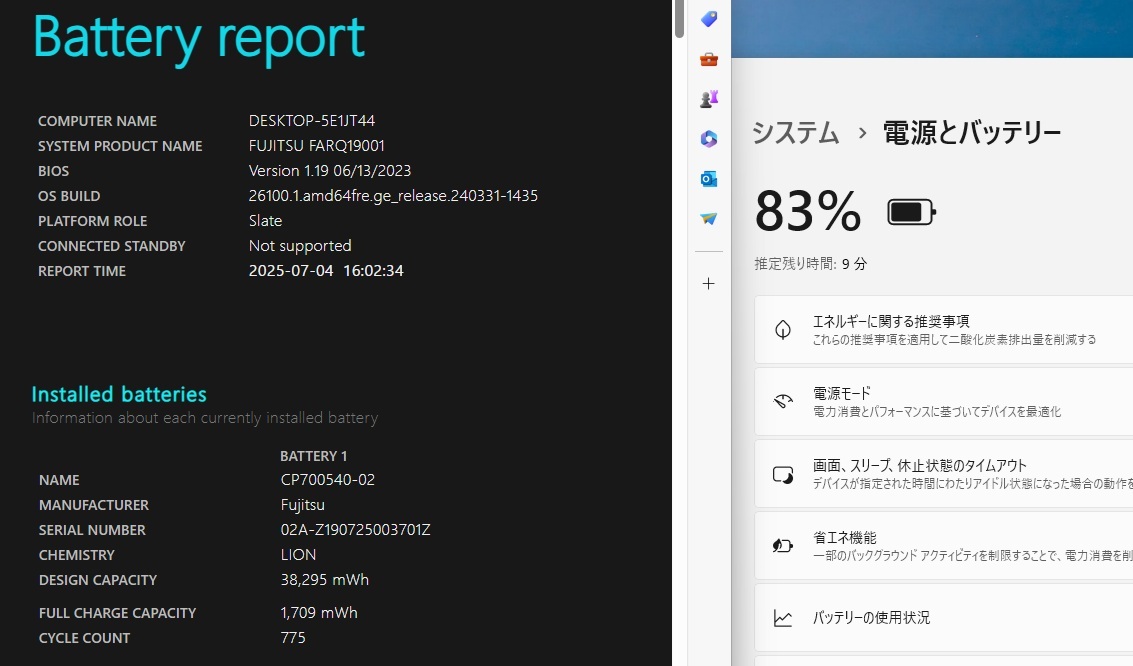Expand 画面、スリープ、休止状態のタイムアウト section
Image resolution: width=1133 pixels, height=666 pixels.
point(944,474)
